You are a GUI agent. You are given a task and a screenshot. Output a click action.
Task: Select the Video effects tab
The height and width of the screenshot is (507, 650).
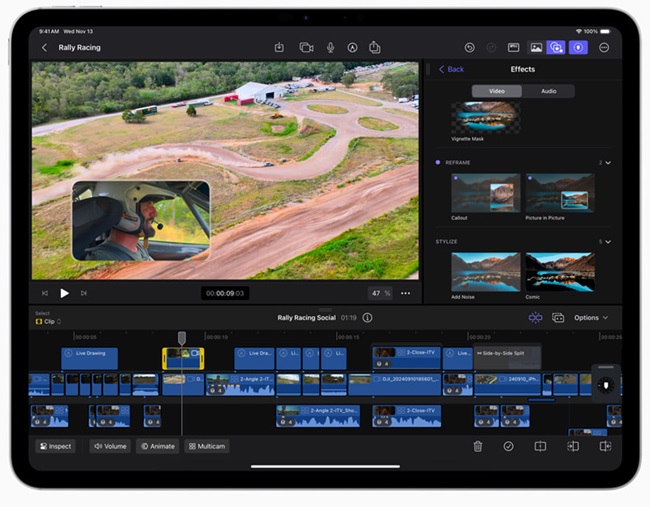497,91
